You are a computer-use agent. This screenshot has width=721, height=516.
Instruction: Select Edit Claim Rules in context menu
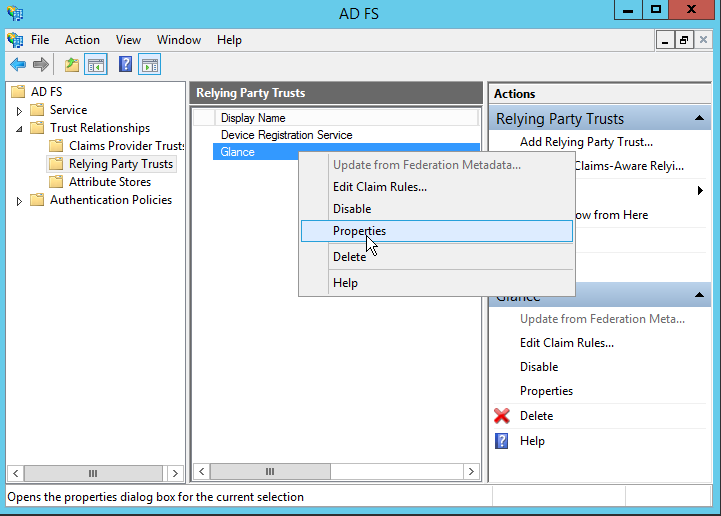379,186
